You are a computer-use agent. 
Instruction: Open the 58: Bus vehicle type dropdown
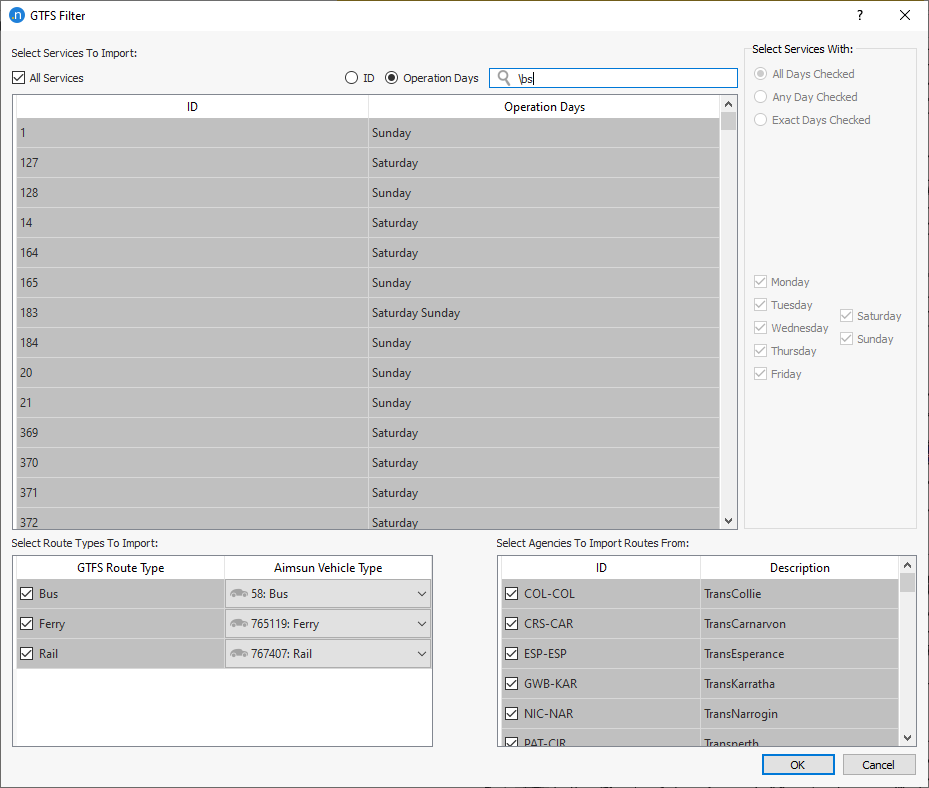pyautogui.click(x=422, y=593)
